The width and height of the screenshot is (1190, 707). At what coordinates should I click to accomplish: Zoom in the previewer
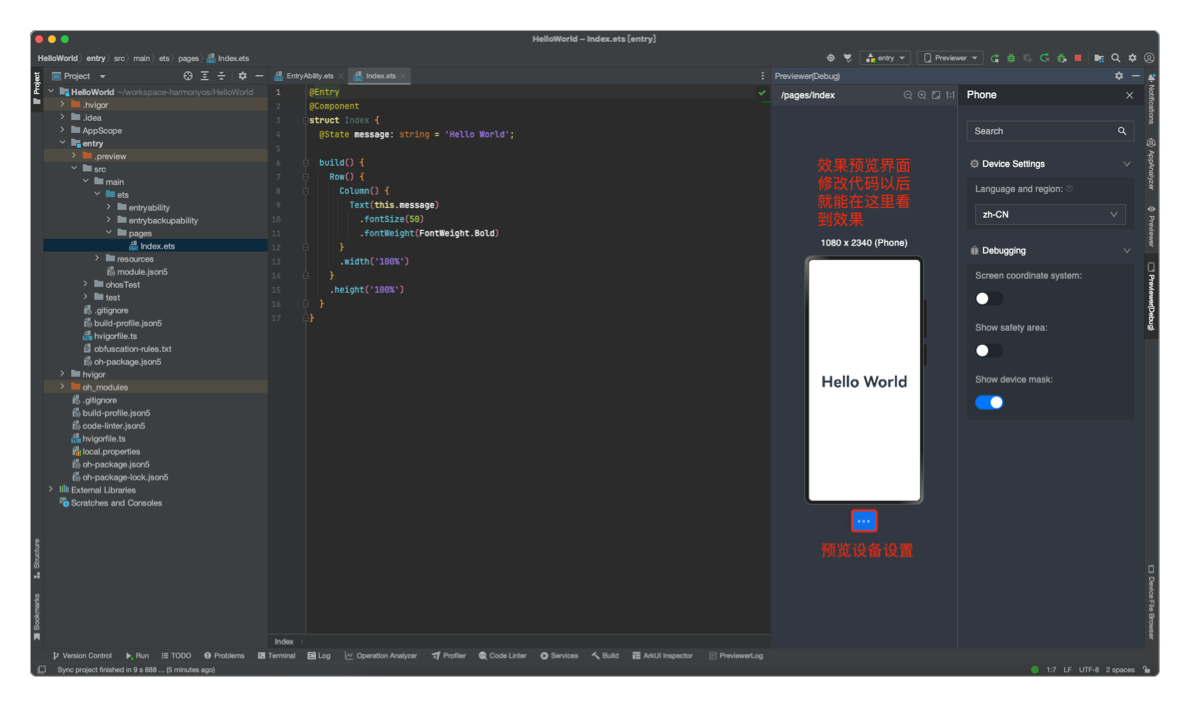(x=922, y=96)
